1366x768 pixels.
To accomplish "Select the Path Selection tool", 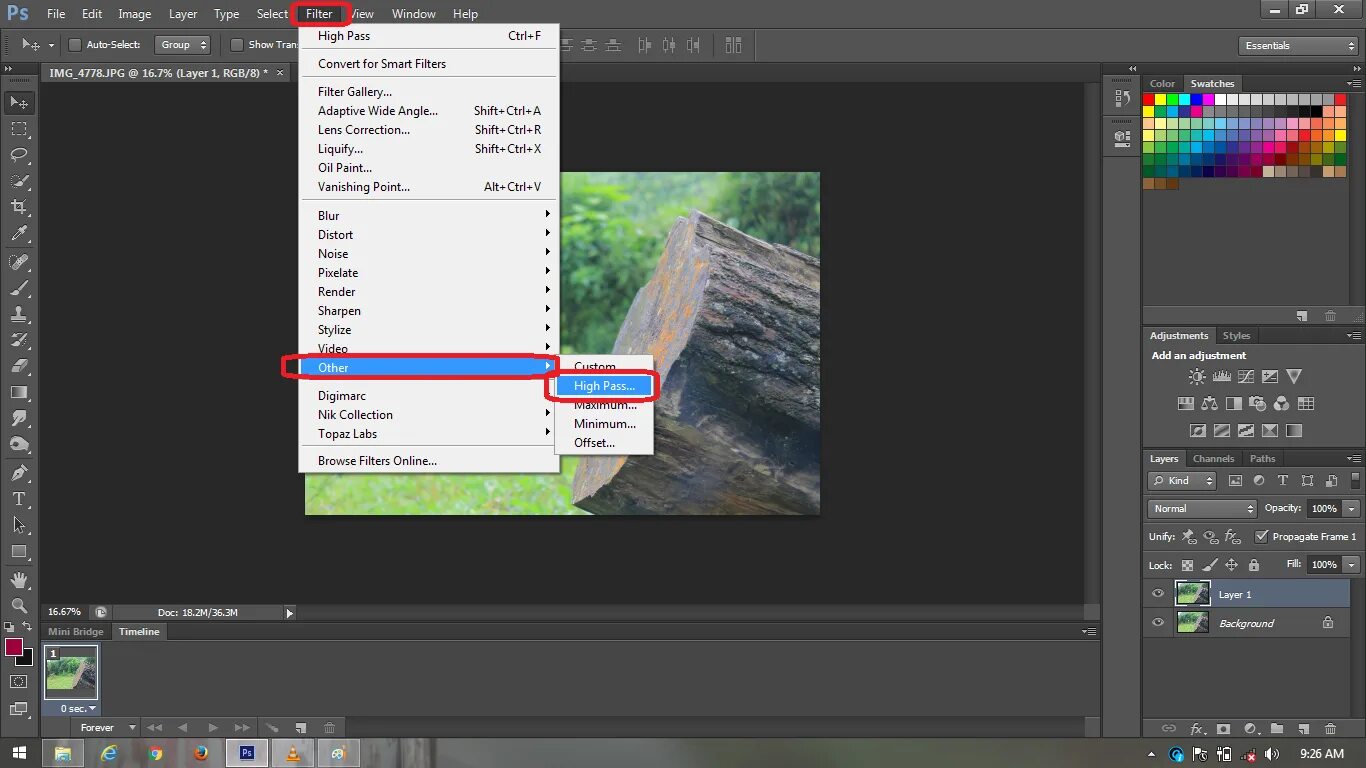I will pyautogui.click(x=19, y=525).
